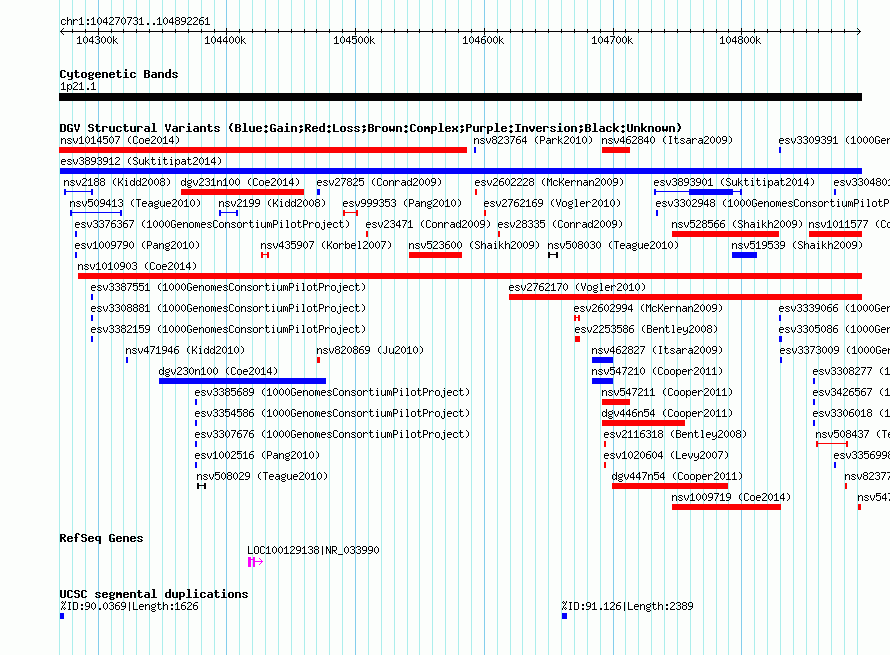Select nsv2188 (Kidd2008) label
This screenshot has height=655, width=890.
click(117, 182)
